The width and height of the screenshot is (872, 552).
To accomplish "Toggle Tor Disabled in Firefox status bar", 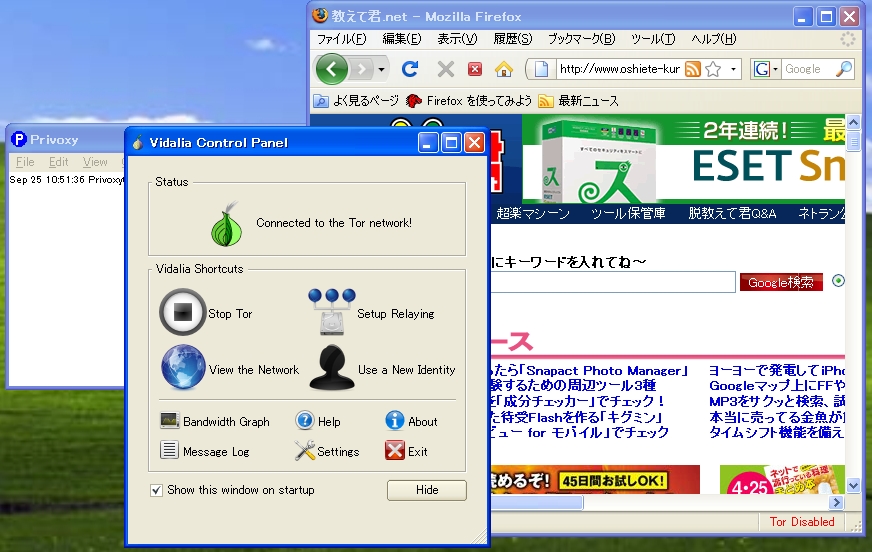I will click(801, 521).
